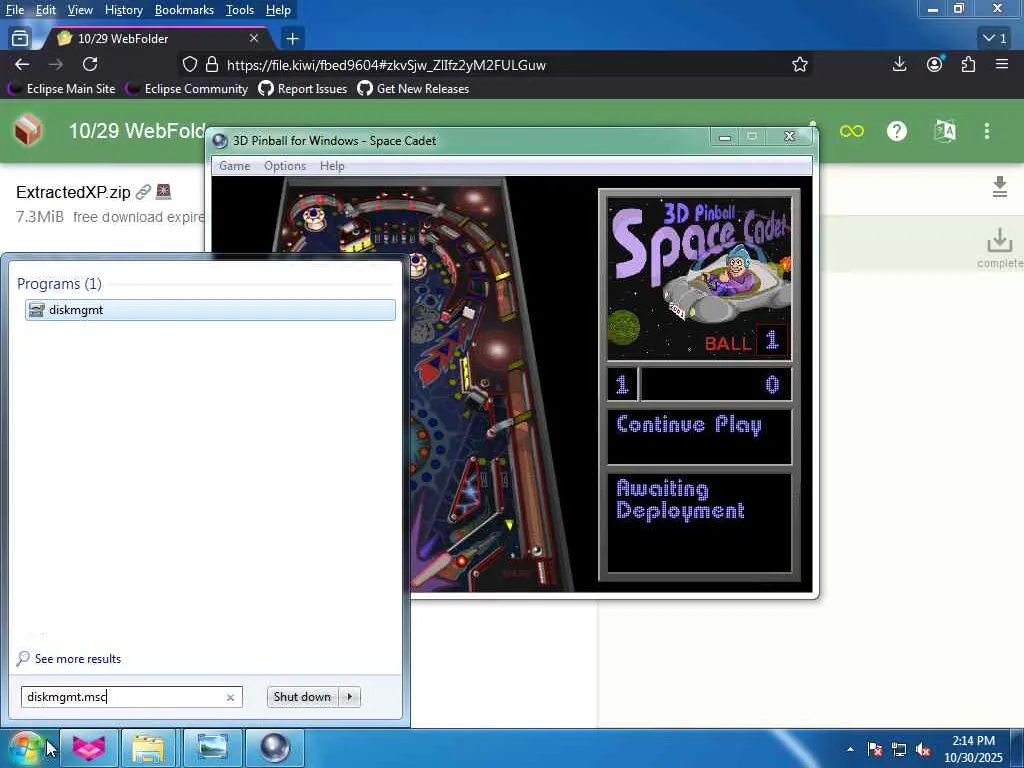Viewport: 1024px width, 768px height.
Task: Click the download all icon
Action: tap(999, 186)
